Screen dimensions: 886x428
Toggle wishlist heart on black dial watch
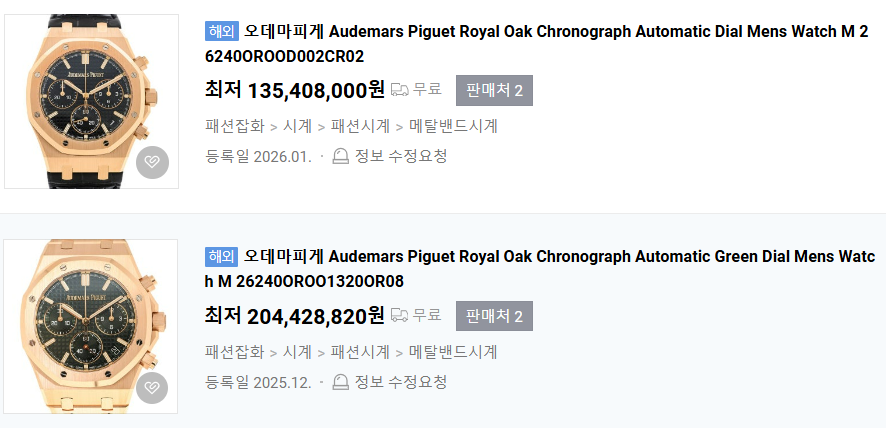click(x=152, y=162)
